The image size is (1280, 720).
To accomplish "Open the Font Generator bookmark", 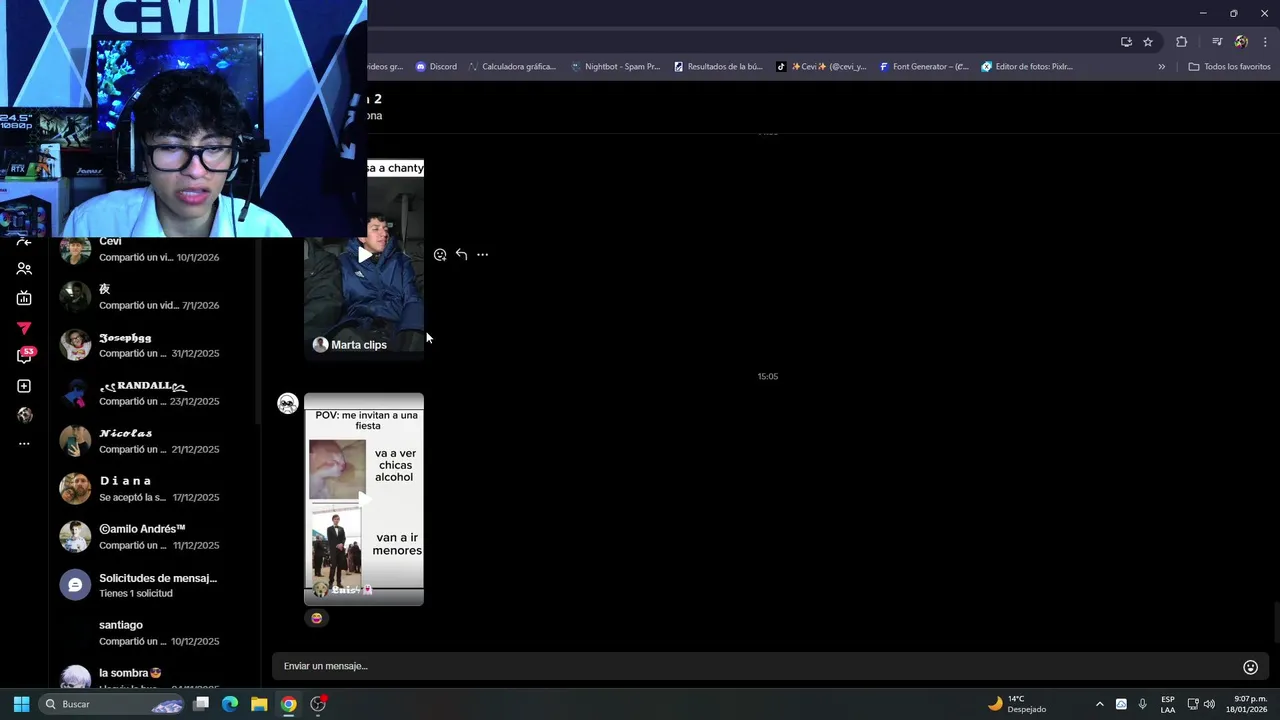I will (x=924, y=67).
